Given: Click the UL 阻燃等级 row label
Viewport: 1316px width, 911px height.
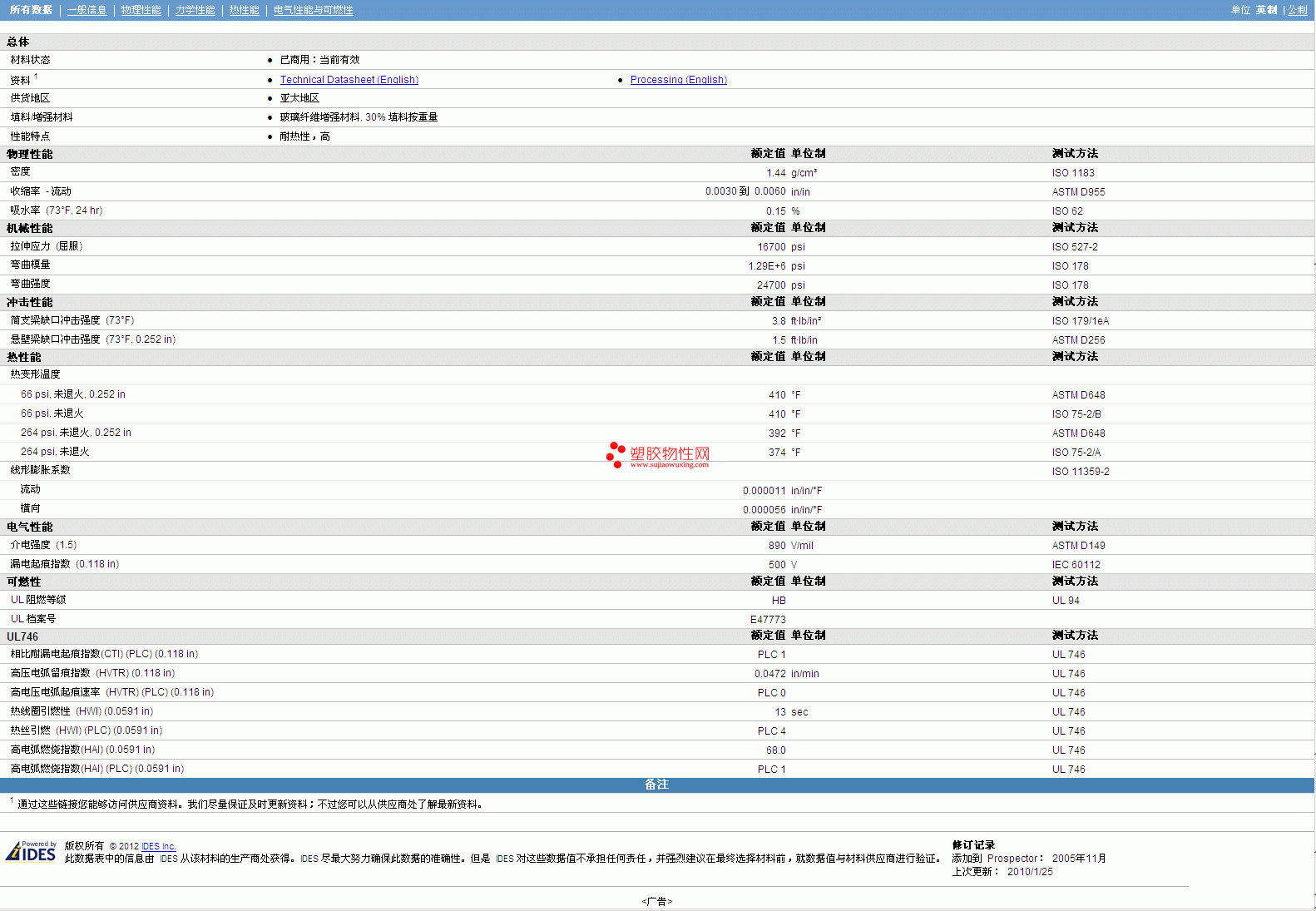Looking at the screenshot, I should (x=38, y=600).
